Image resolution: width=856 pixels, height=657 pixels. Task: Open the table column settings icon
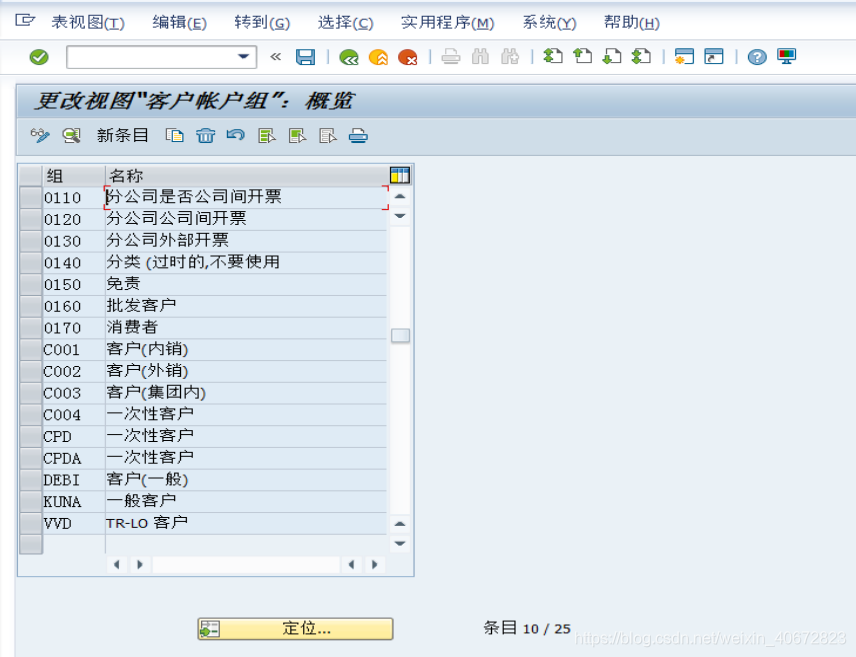(400, 175)
